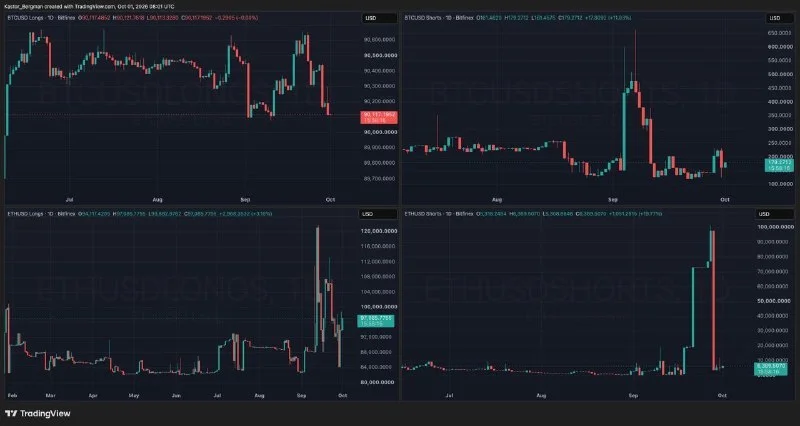Click the Oct date label on BTCUSD Longs chart

click(330, 199)
